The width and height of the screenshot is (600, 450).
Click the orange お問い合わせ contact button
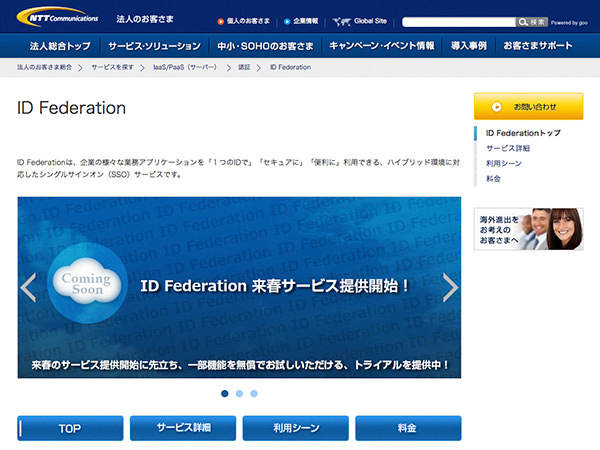[528, 106]
